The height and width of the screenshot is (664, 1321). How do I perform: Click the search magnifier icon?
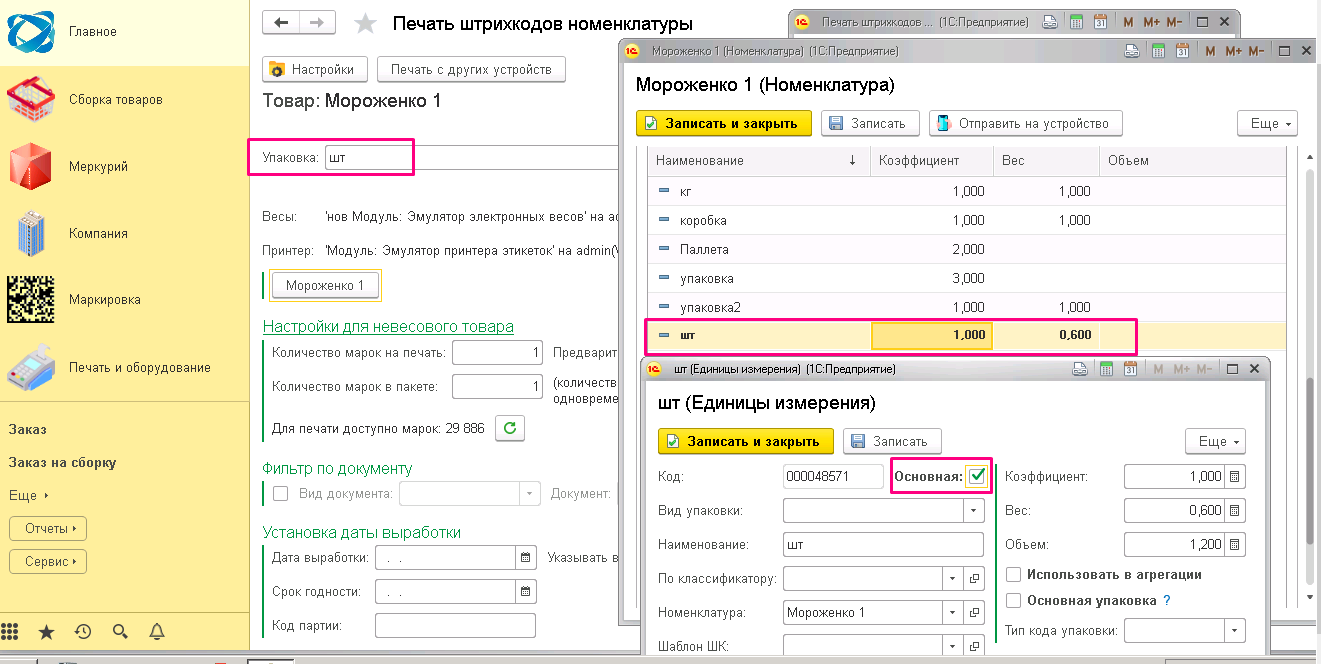[120, 631]
